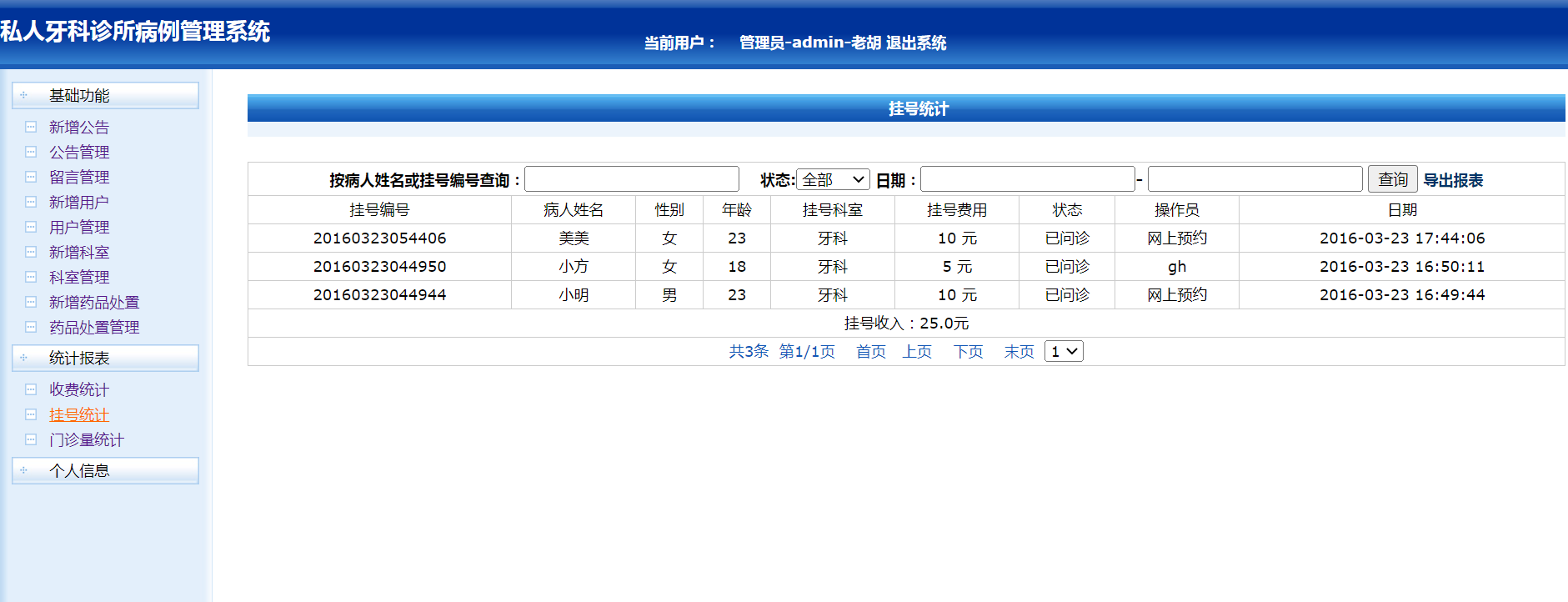Viewport: 1568px width, 602px height.
Task: Click the 病人姓名 column header
Action: click(x=574, y=210)
